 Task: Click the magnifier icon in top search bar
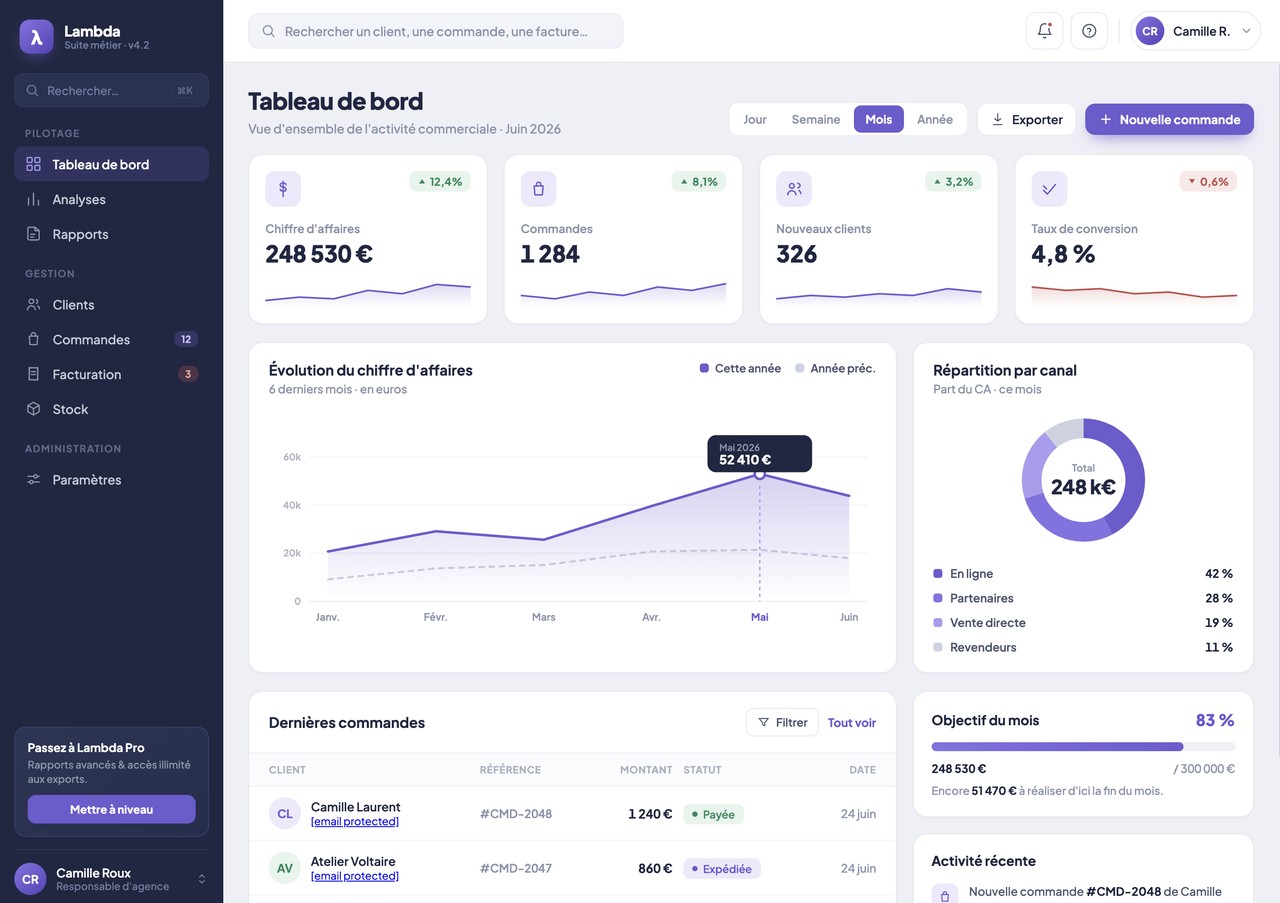click(x=268, y=31)
